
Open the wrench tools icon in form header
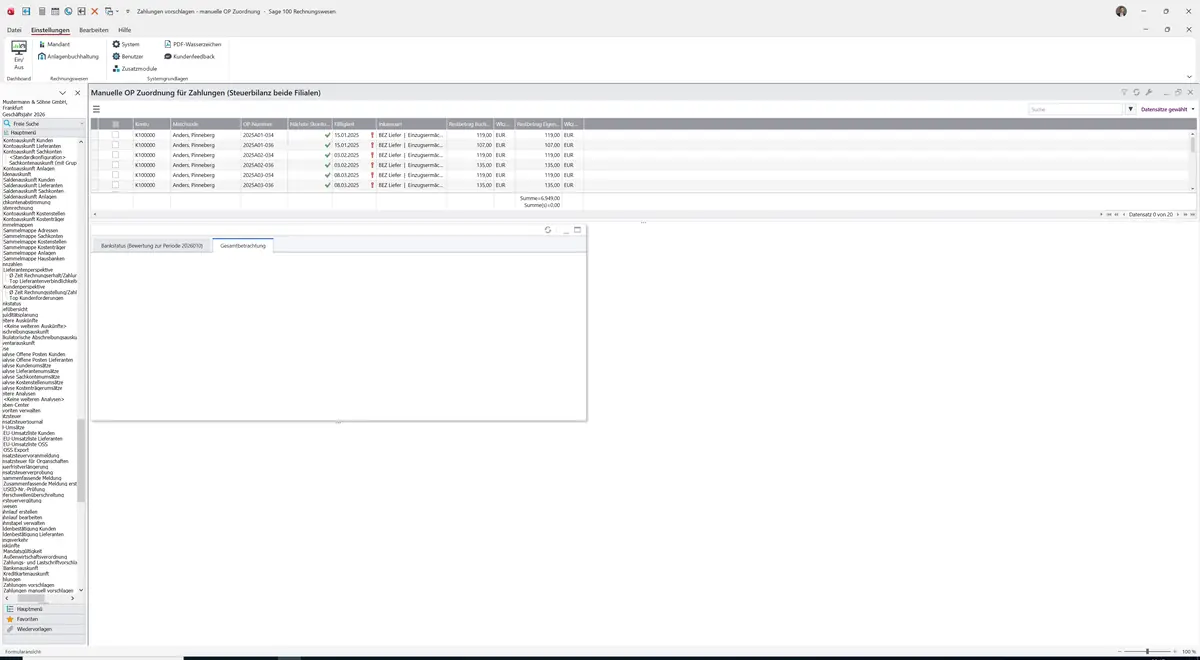click(x=1149, y=92)
